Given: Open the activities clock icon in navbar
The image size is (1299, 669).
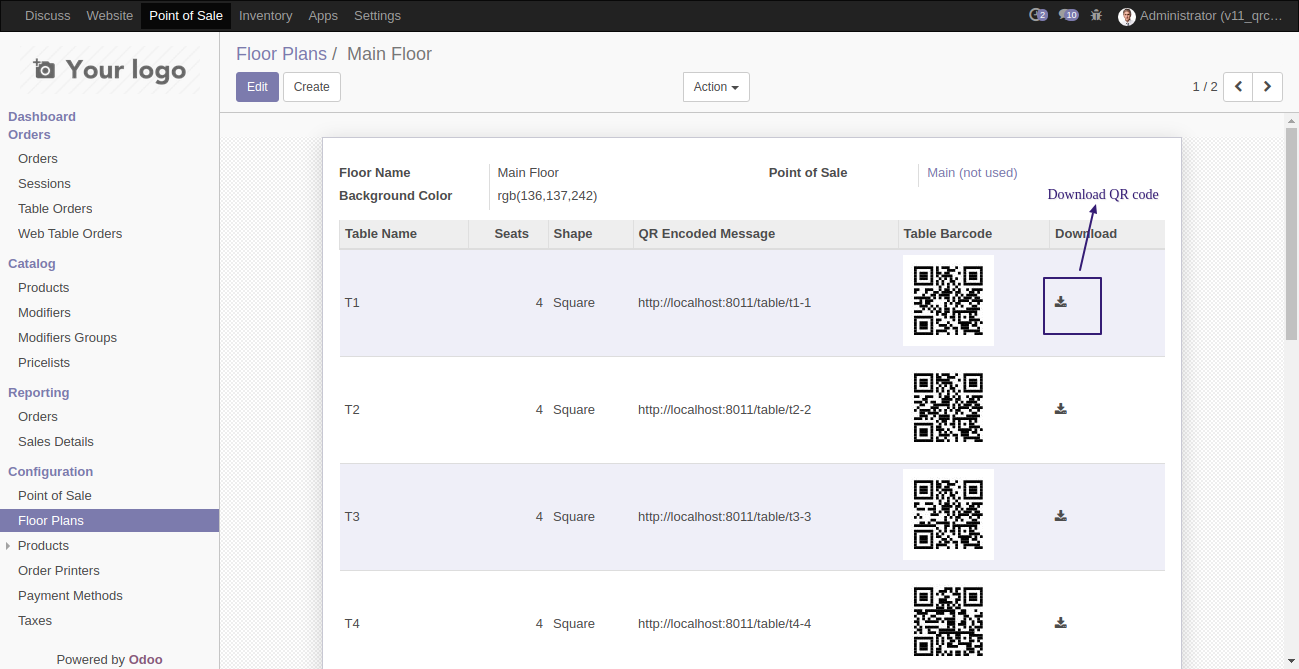Looking at the screenshot, I should (x=1038, y=15).
